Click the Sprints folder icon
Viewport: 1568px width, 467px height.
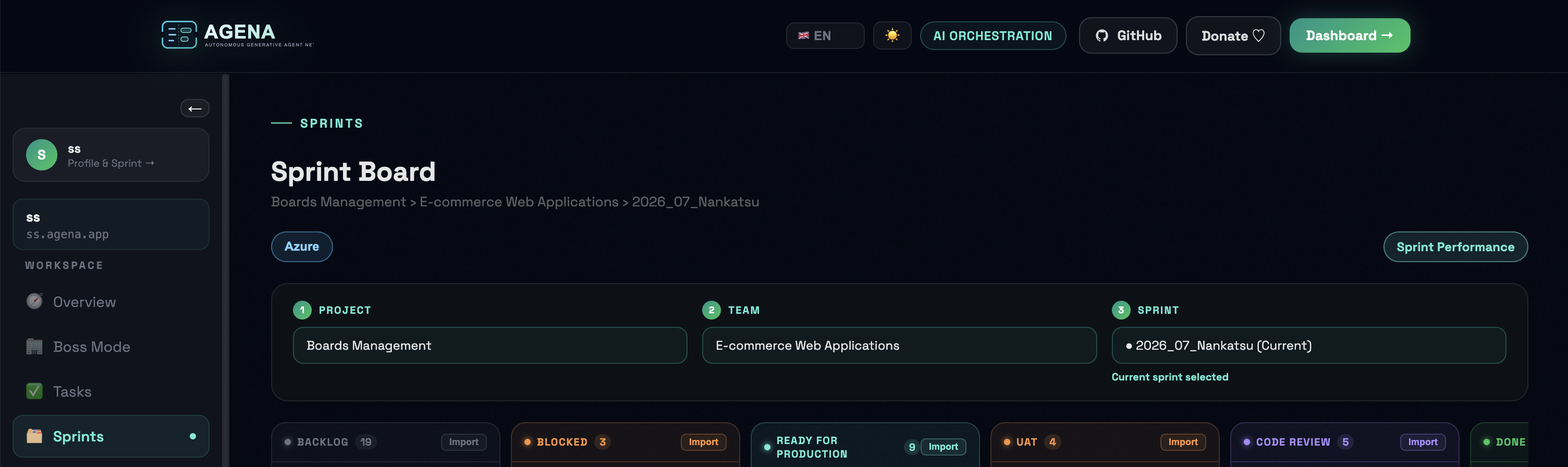click(x=35, y=436)
